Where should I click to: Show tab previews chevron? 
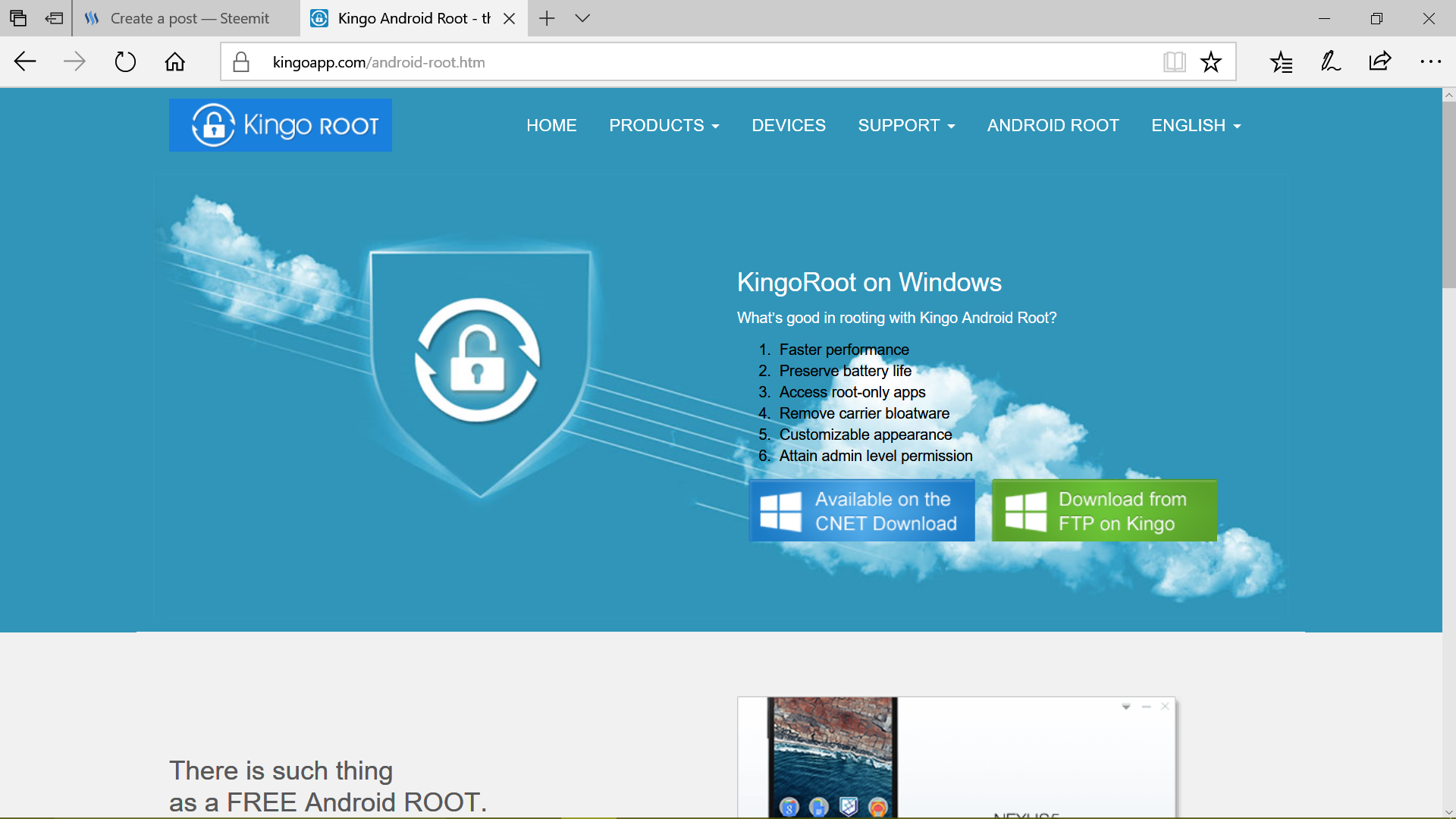pos(582,18)
